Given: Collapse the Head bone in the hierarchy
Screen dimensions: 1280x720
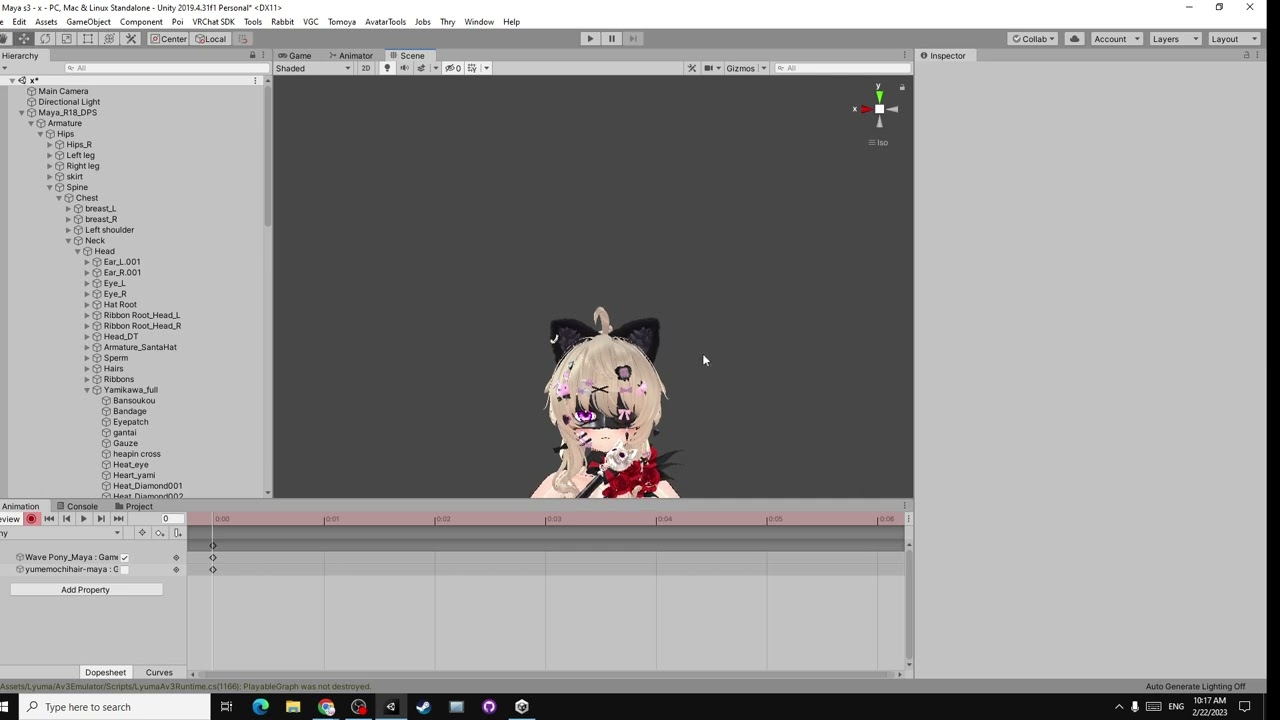Looking at the screenshot, I should (x=77, y=251).
